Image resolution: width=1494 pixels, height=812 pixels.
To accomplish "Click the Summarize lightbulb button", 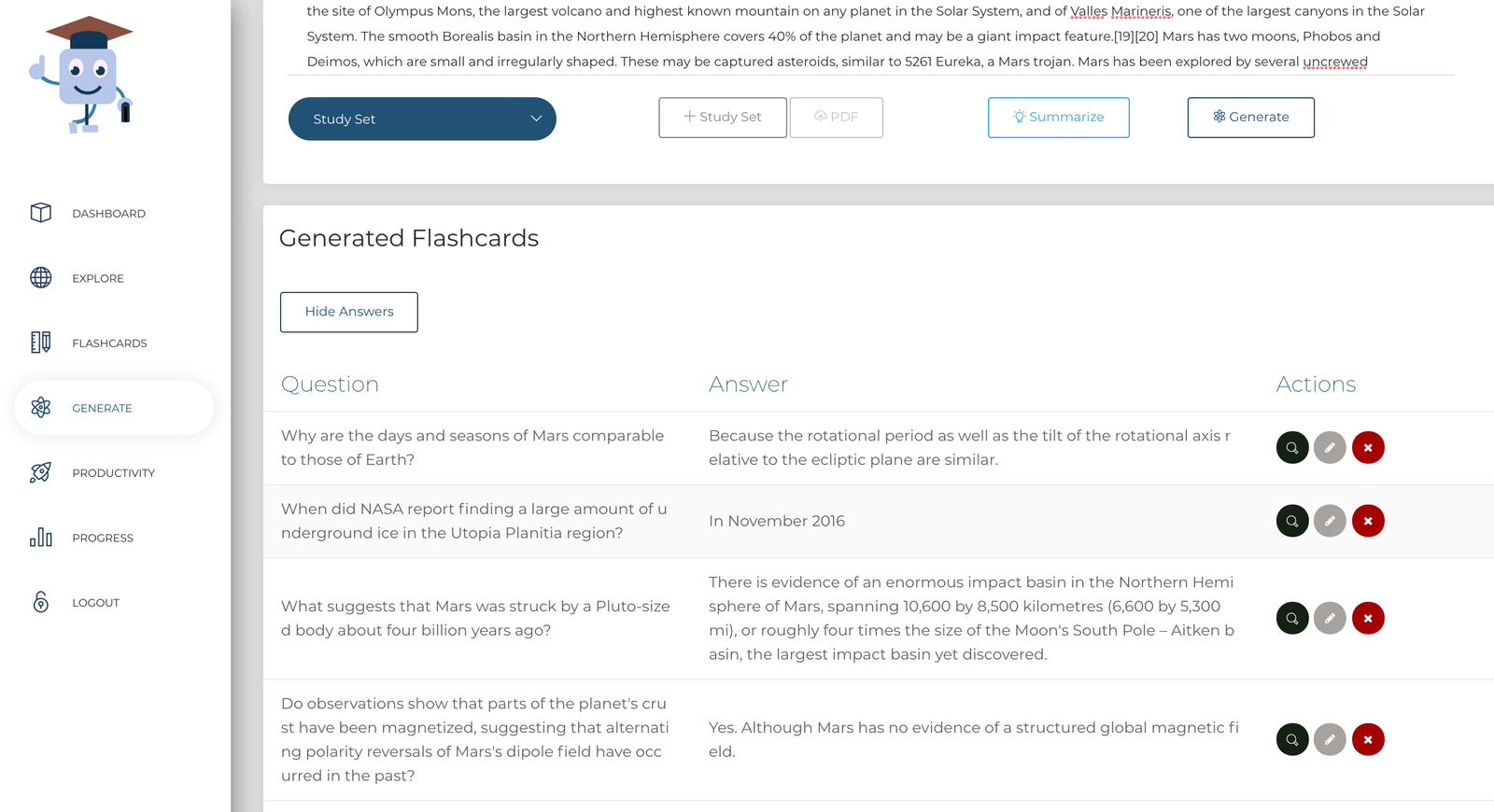I will 1058,118.
